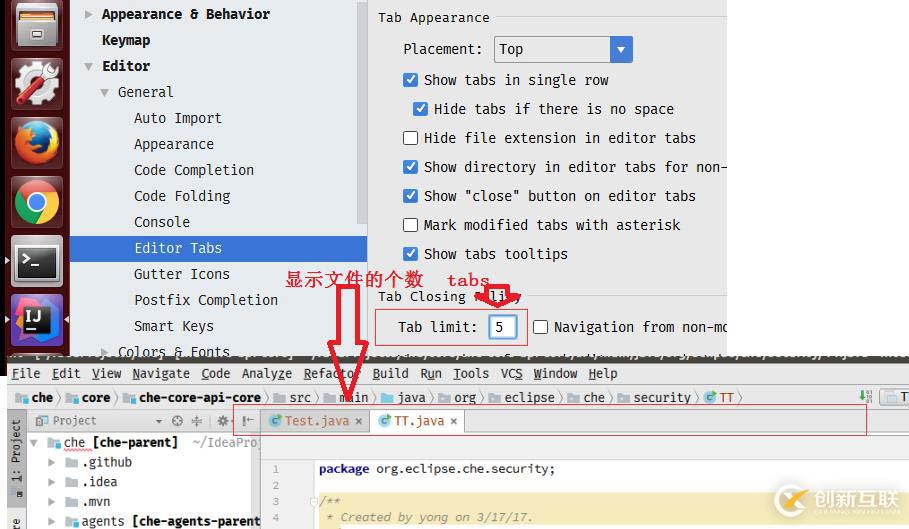The image size is (909, 529).
Task: Open the Help menu
Action: coord(603,374)
